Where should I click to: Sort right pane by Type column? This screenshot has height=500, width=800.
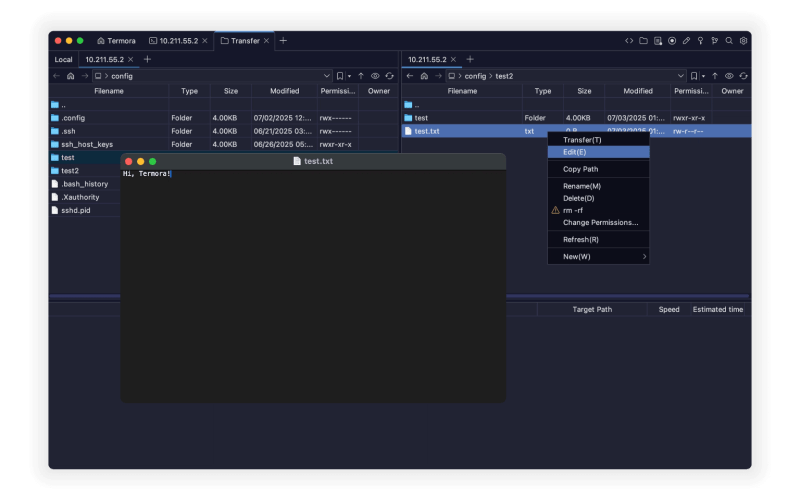coord(543,91)
